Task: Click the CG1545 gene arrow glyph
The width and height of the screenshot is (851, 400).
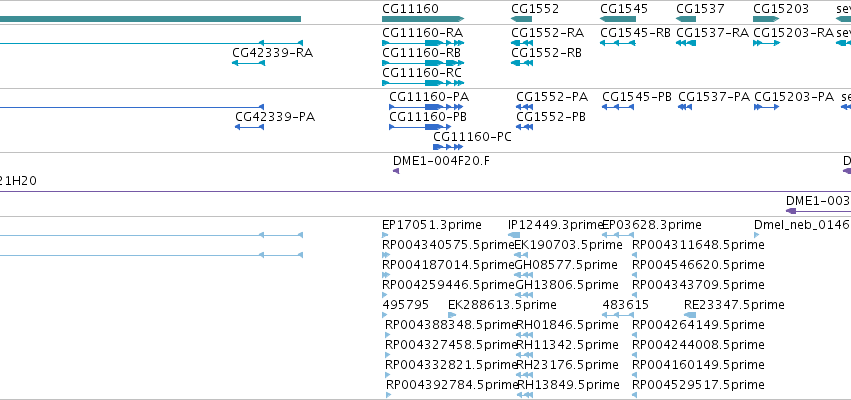Action: coord(618,19)
